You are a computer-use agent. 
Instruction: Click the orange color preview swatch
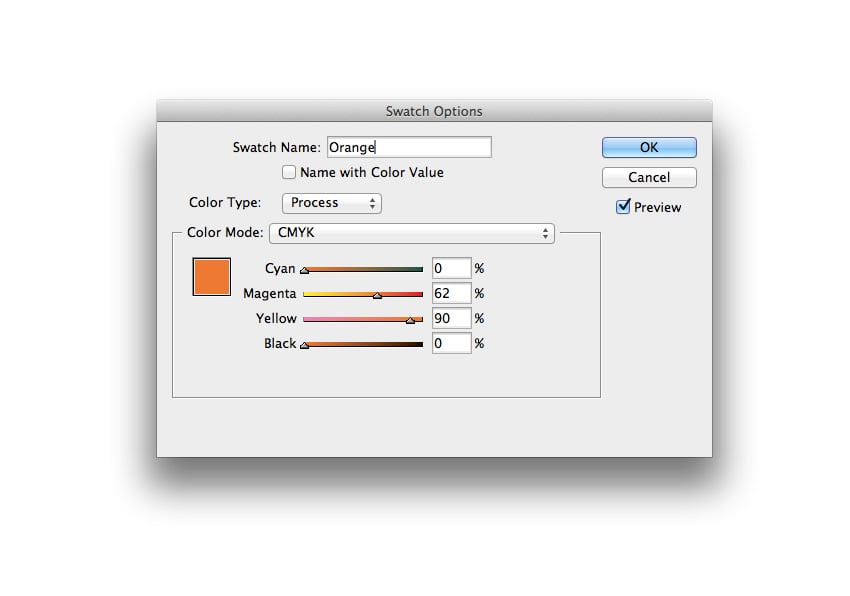211,277
